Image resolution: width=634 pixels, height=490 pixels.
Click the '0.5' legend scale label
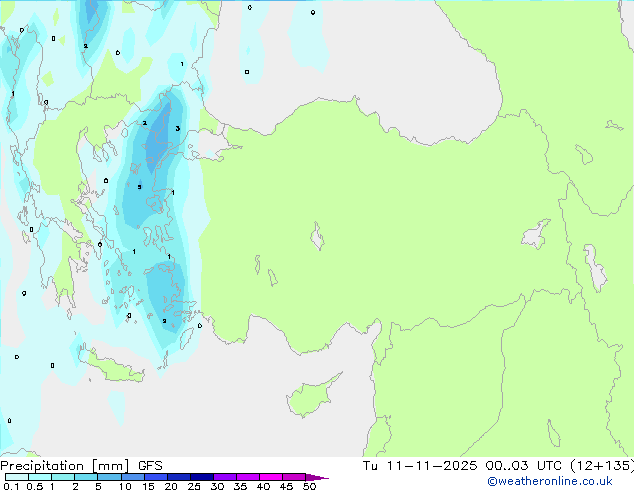34,486
